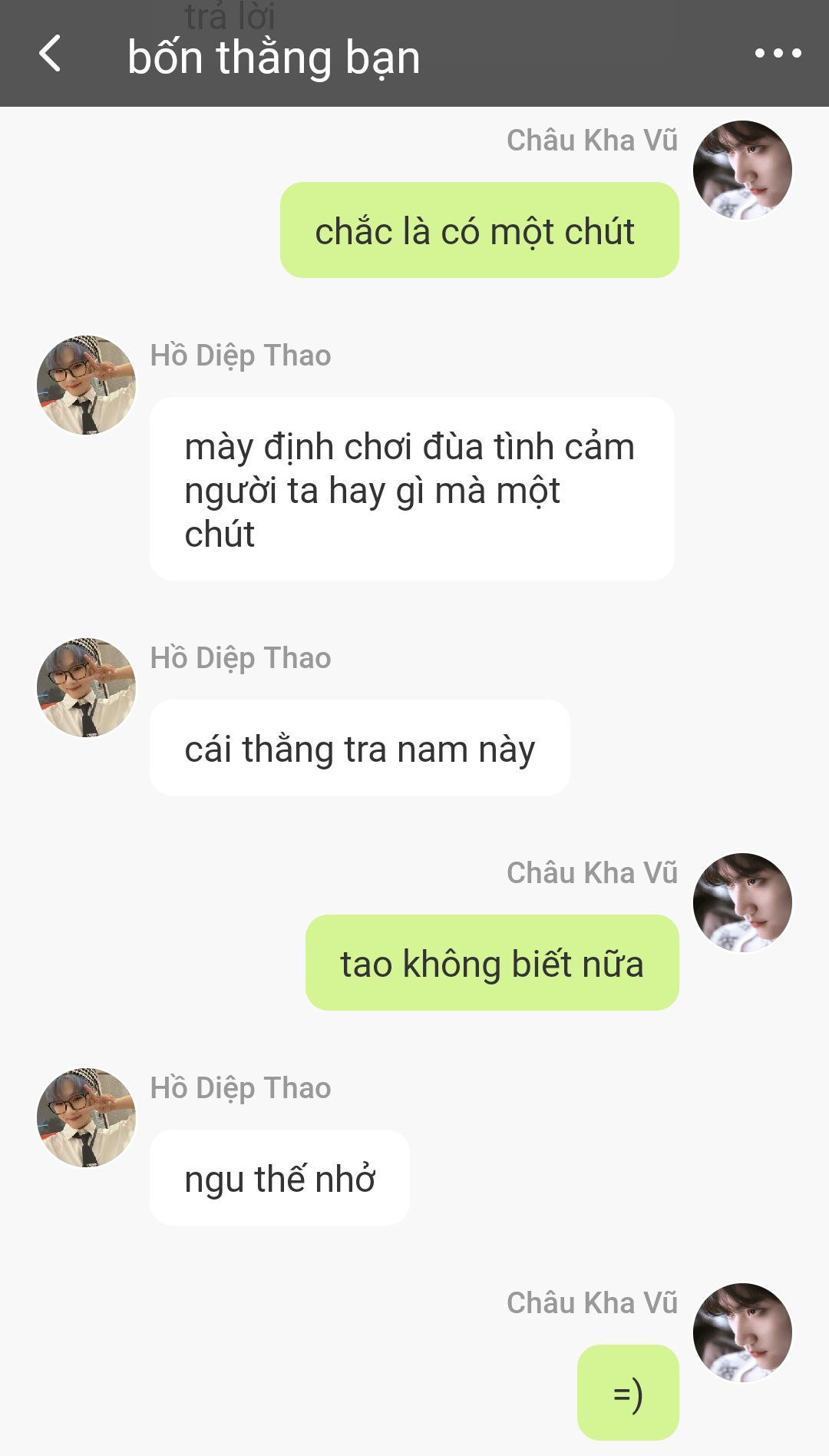
Task: Select the message tao không biết nữa
Action: coord(492,963)
